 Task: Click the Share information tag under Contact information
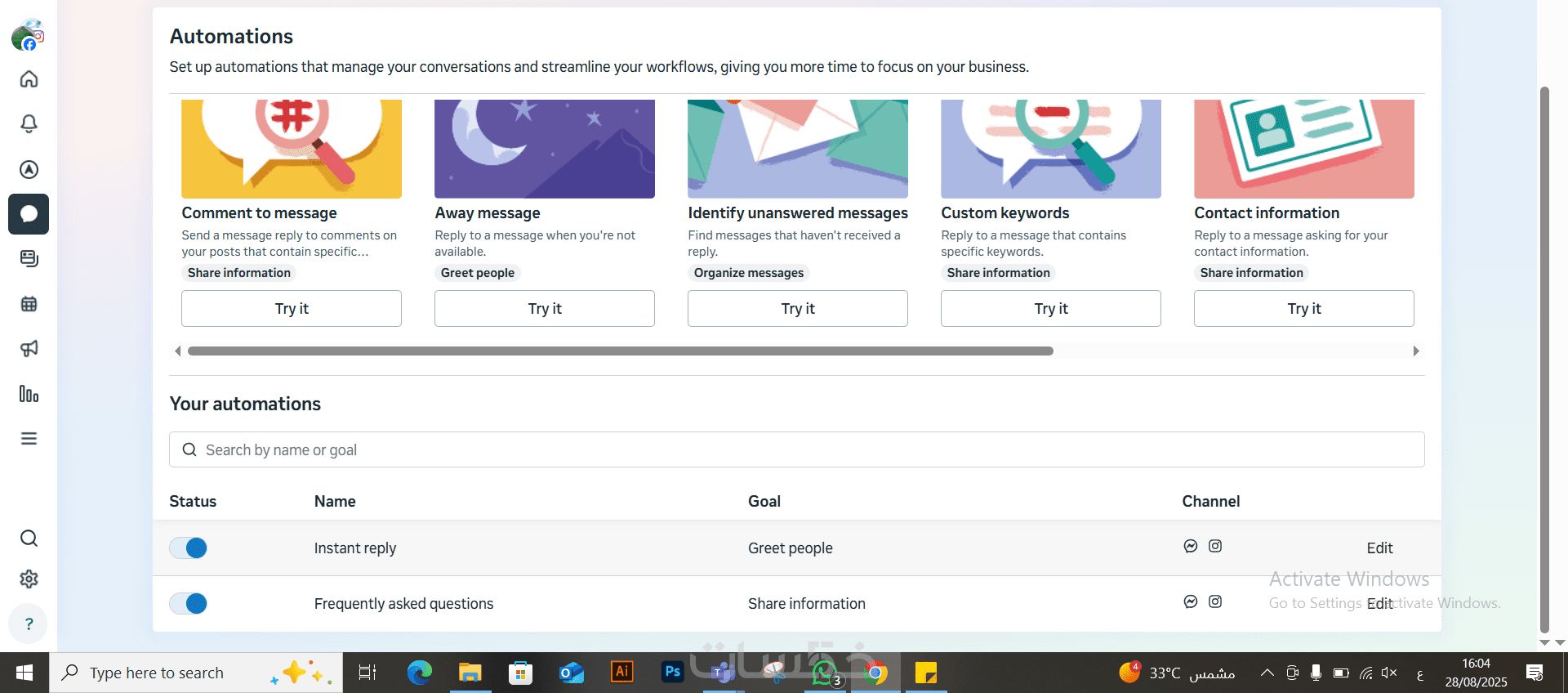1252,273
